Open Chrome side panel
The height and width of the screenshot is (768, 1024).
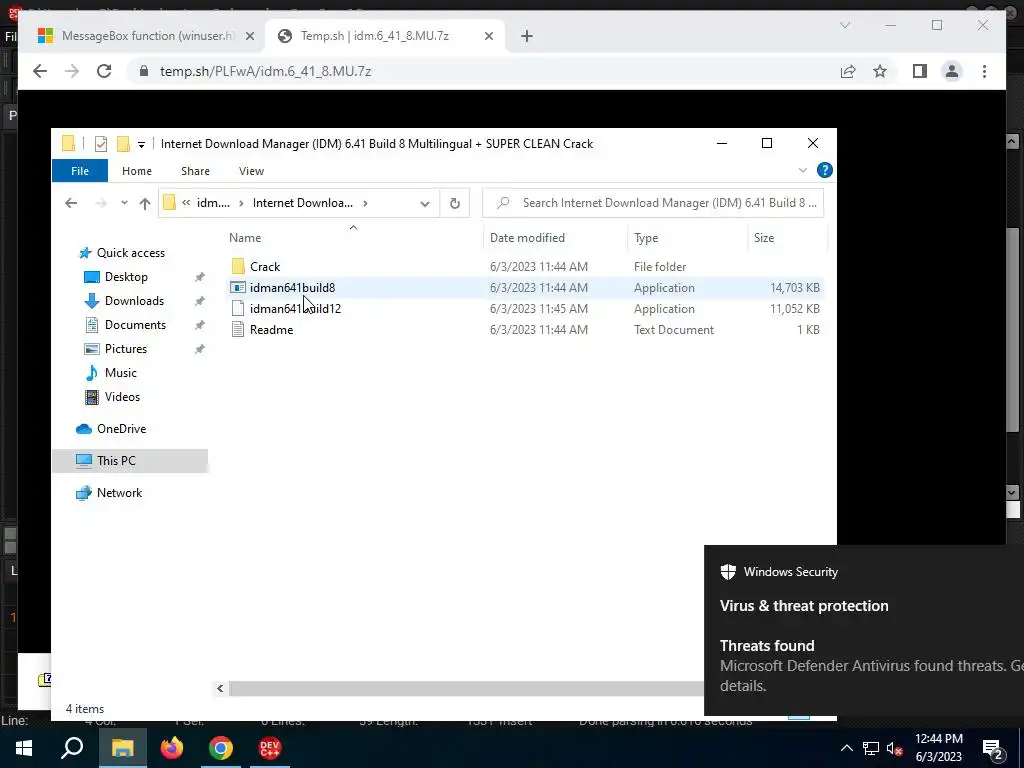[x=920, y=71]
